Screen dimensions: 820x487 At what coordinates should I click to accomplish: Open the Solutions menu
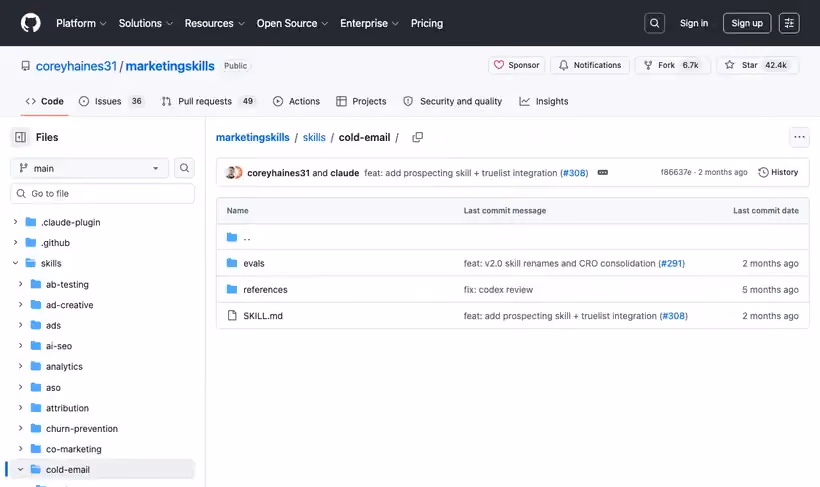point(145,23)
